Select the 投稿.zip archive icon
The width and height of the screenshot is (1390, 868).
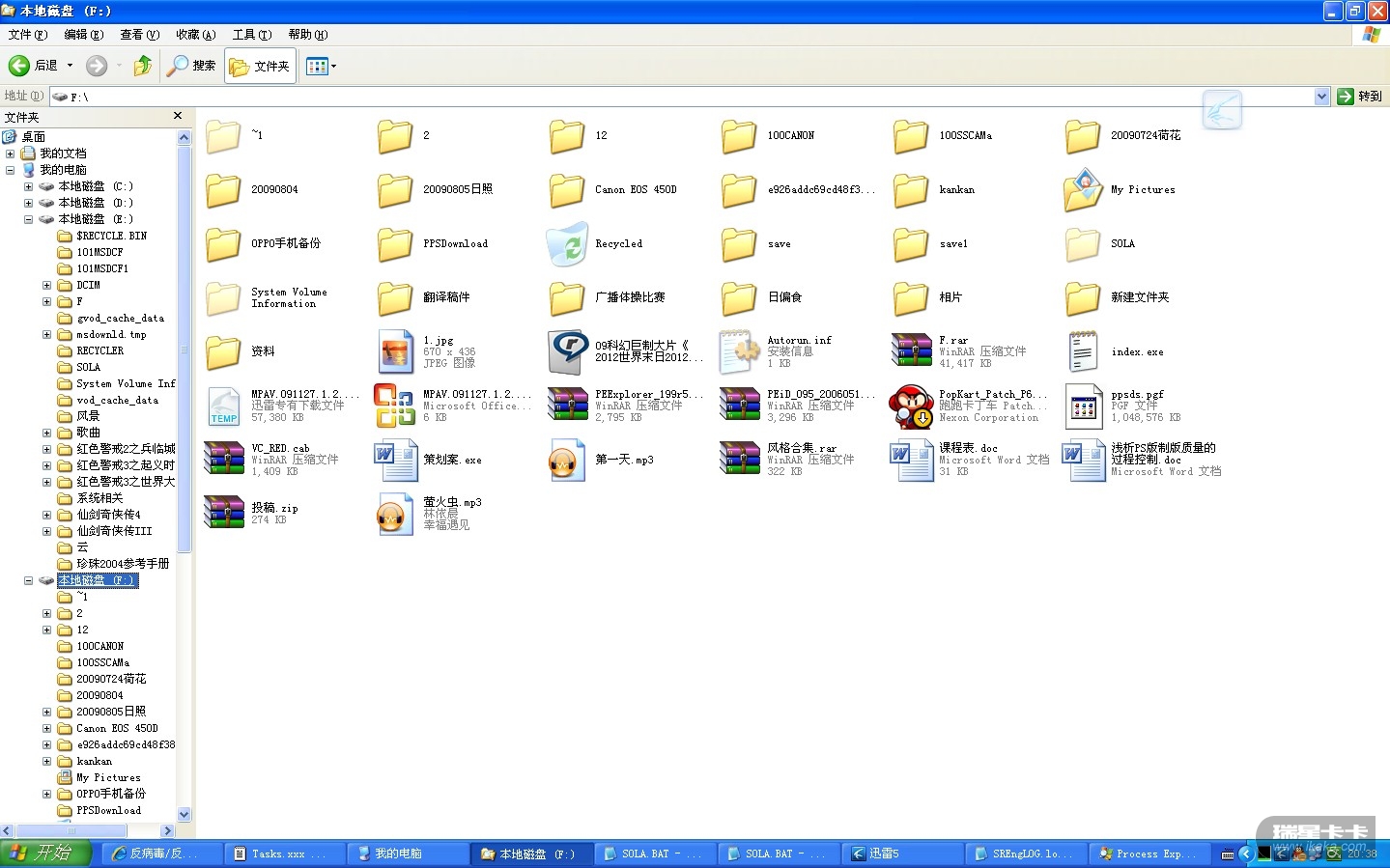223,514
